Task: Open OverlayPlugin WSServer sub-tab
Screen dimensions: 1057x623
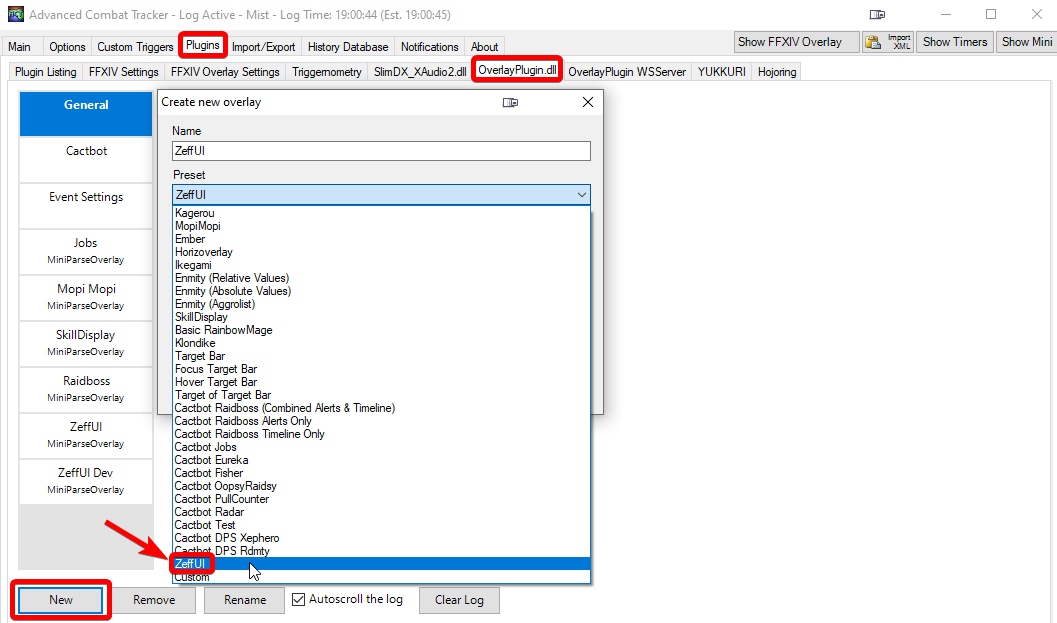Action: coord(627,71)
